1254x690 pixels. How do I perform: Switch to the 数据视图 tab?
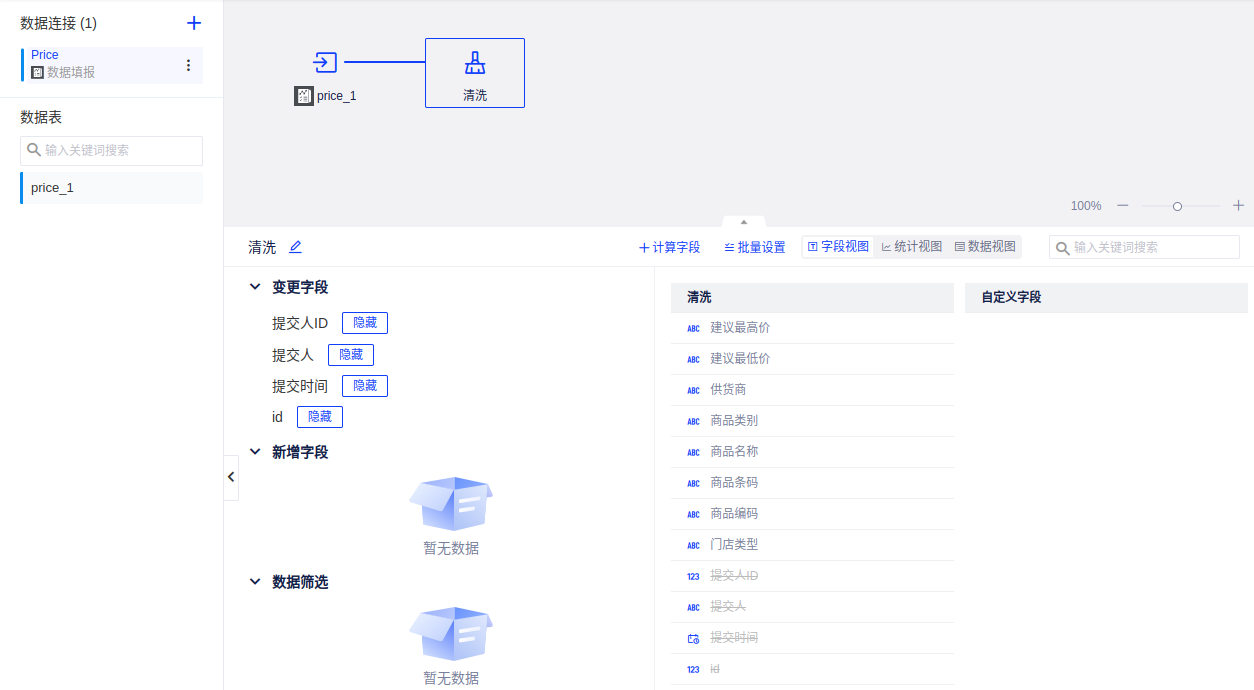985,247
